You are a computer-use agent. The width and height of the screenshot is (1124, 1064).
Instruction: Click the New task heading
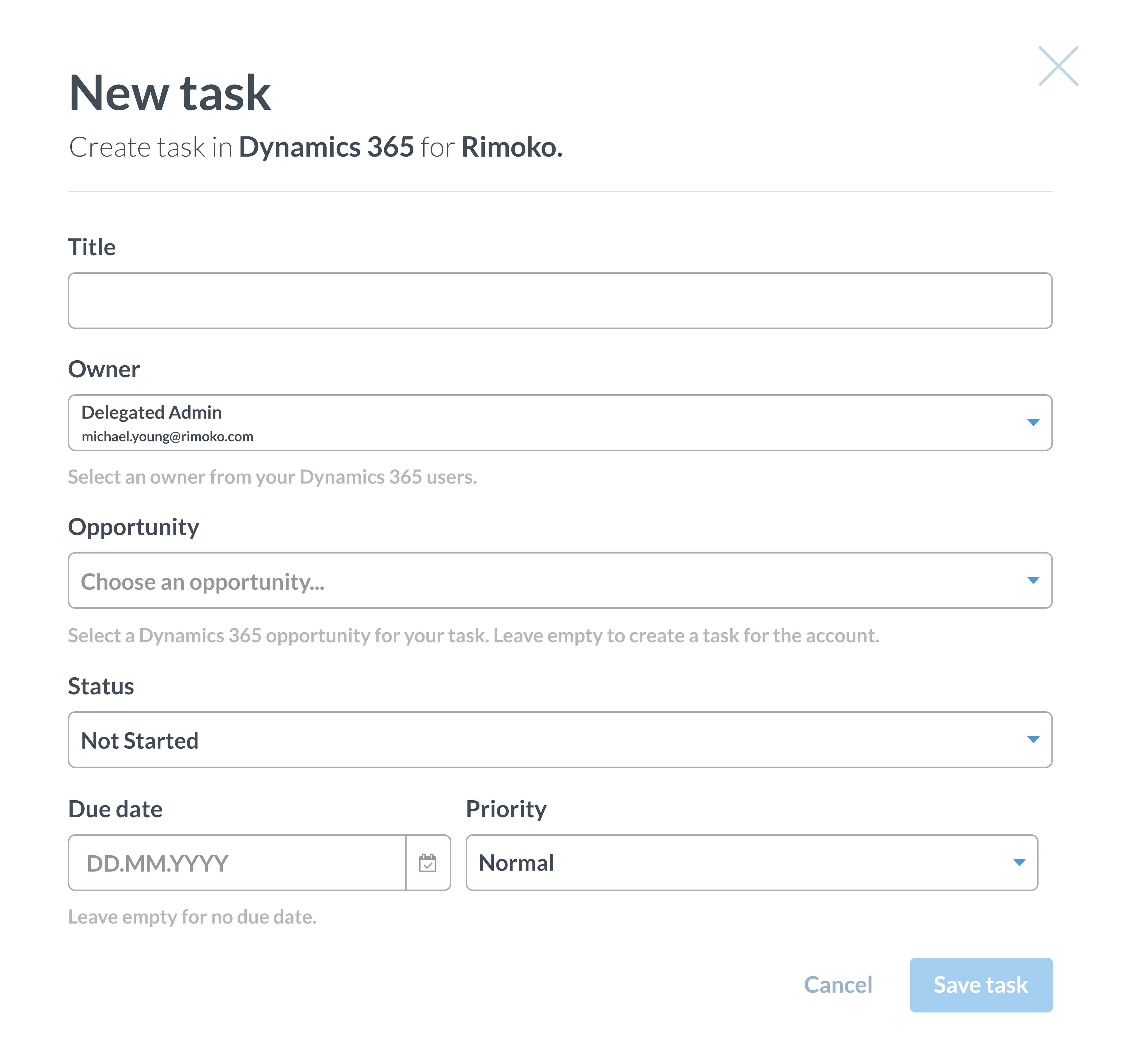169,93
